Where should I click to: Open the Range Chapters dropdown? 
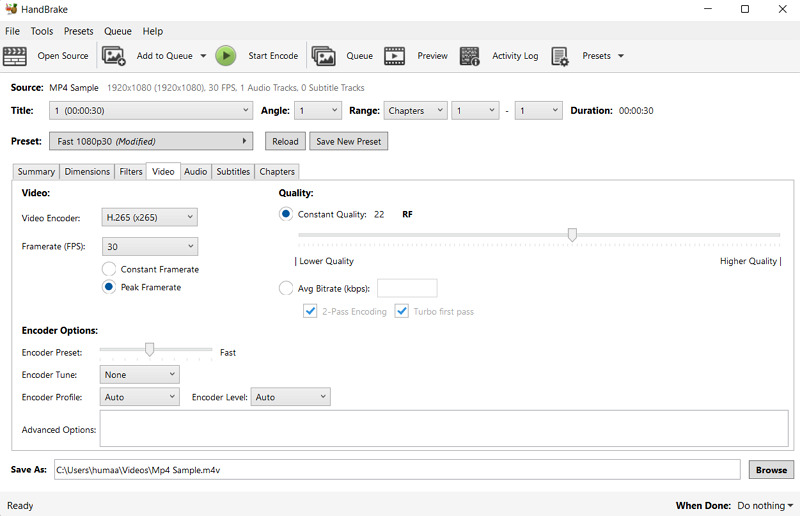coord(415,111)
